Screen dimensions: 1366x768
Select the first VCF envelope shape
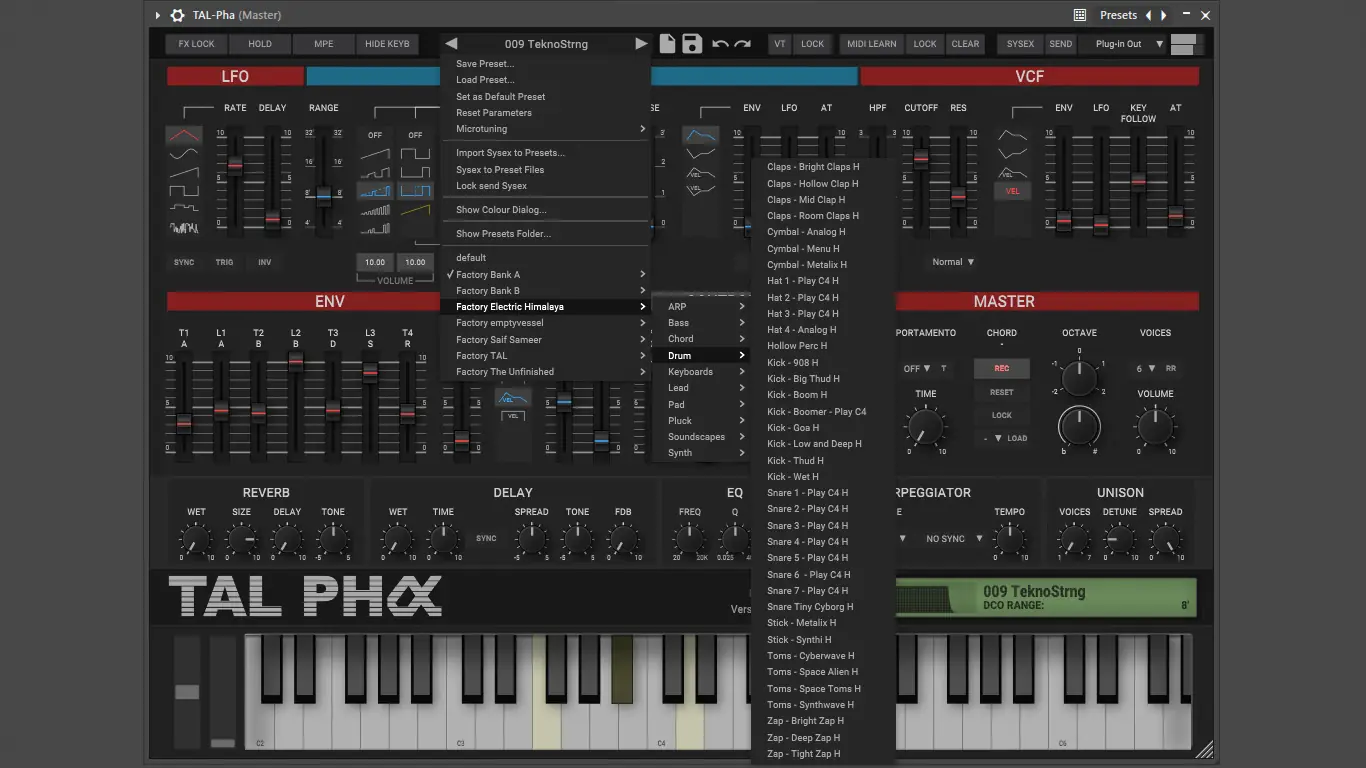1012,136
